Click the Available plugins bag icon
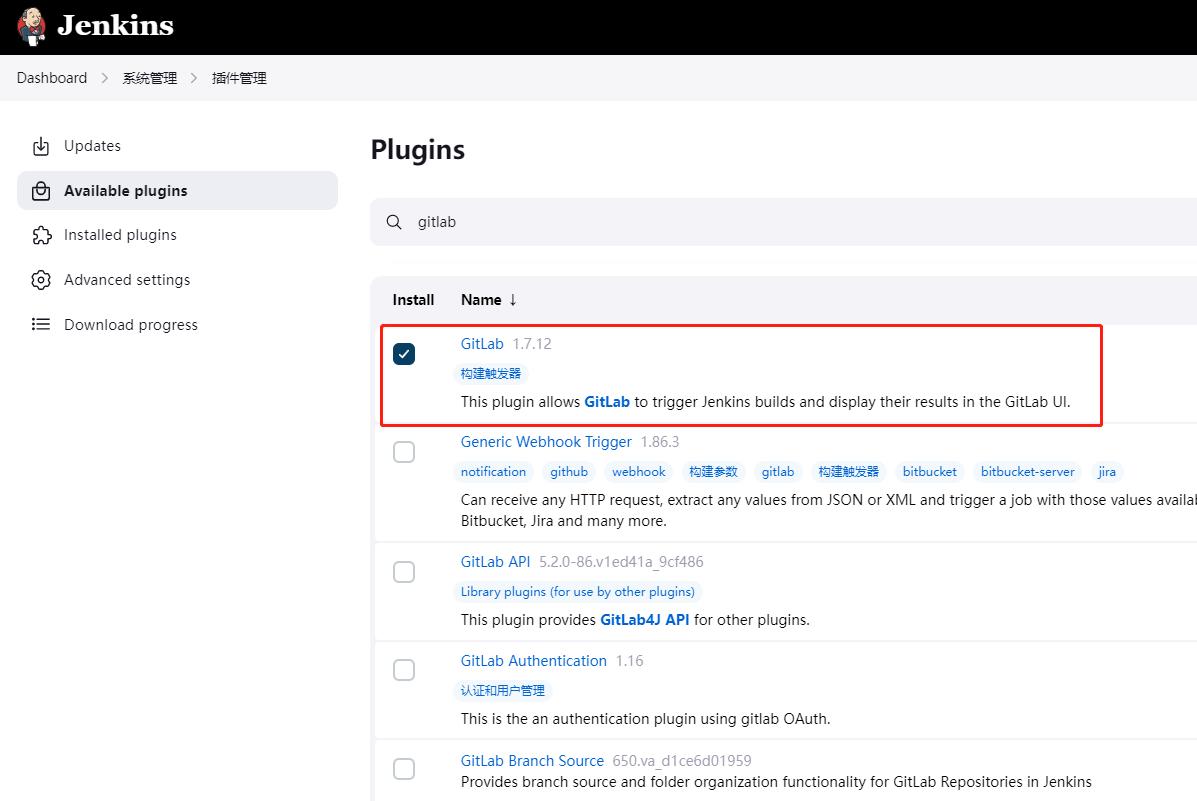 40,190
